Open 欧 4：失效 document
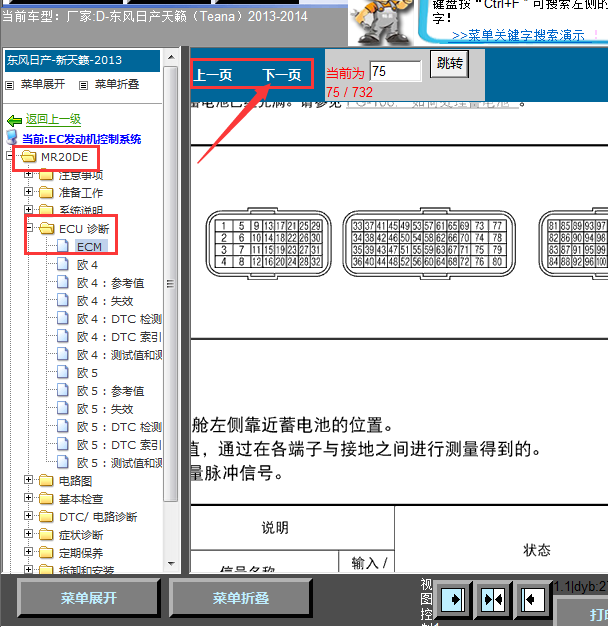Image resolution: width=608 pixels, height=627 pixels. click(105, 301)
